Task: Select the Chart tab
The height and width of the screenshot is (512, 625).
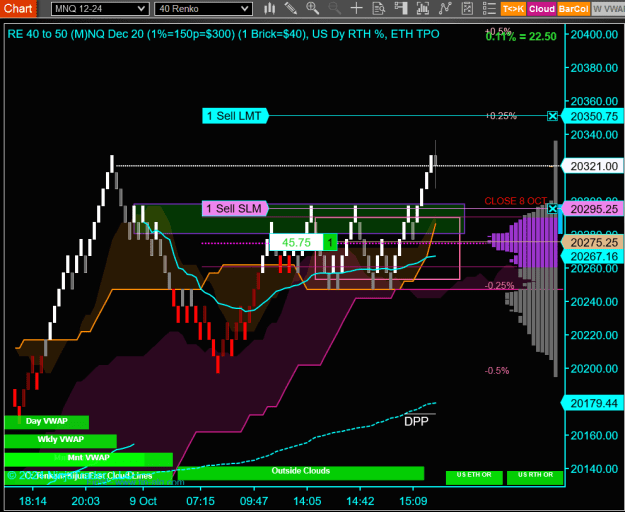Action: (x=18, y=8)
